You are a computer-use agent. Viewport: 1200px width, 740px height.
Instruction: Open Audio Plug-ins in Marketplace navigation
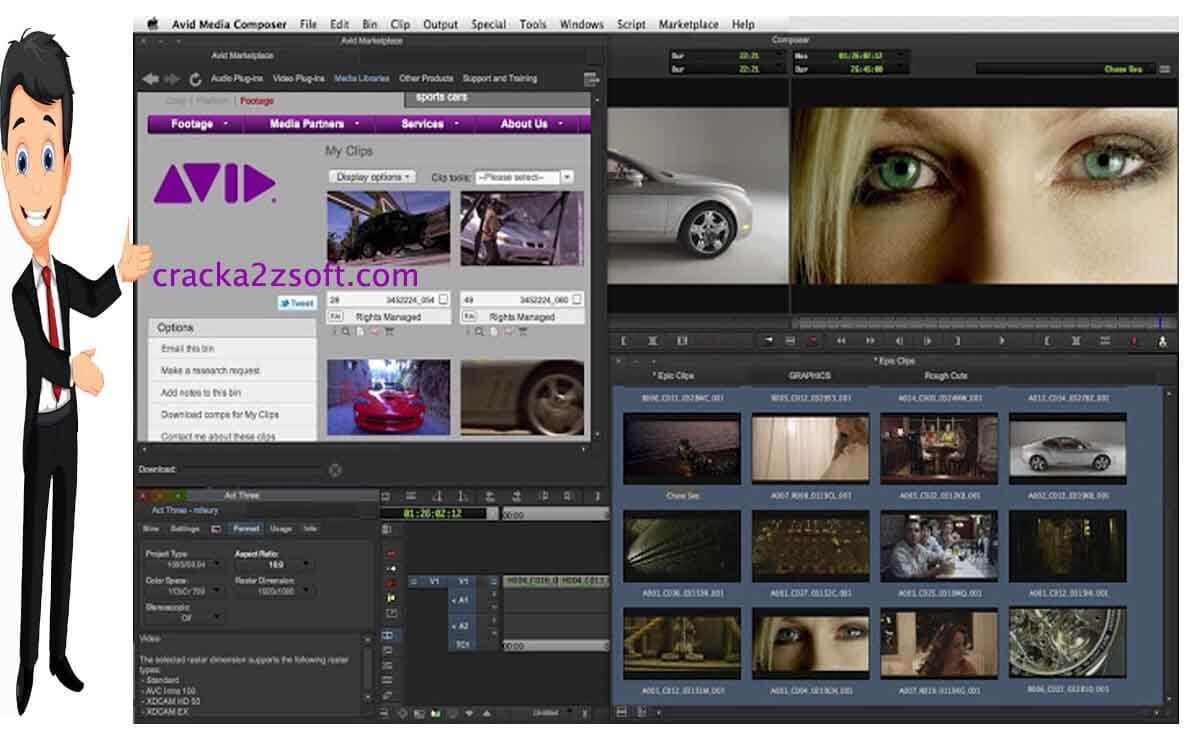pos(236,78)
